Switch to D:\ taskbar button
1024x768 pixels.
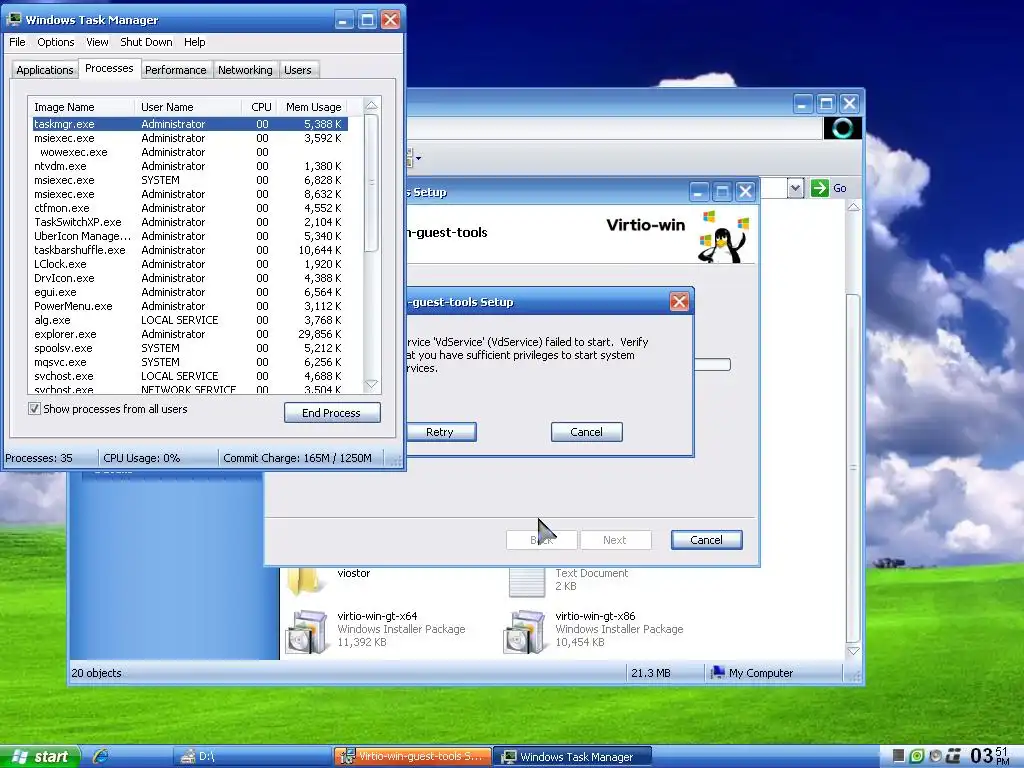coord(252,756)
